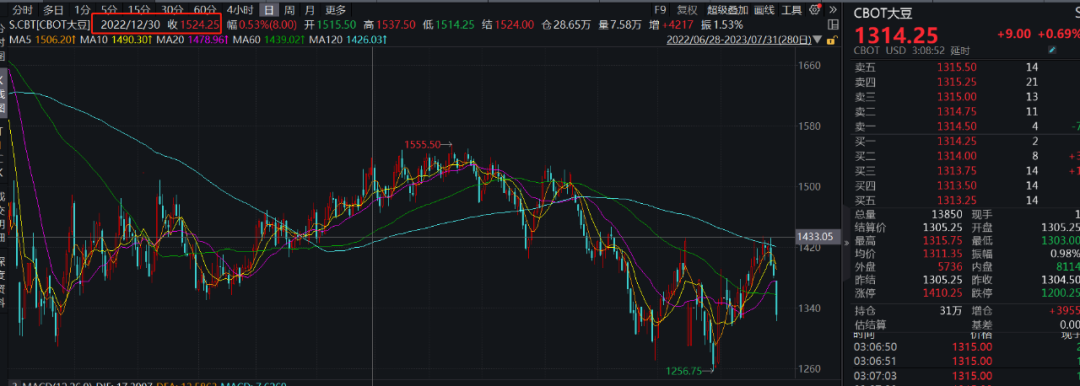Screen dimensions: 1080x386
Task: Open the 复权 adjustment dropdown
Action: (x=687, y=10)
